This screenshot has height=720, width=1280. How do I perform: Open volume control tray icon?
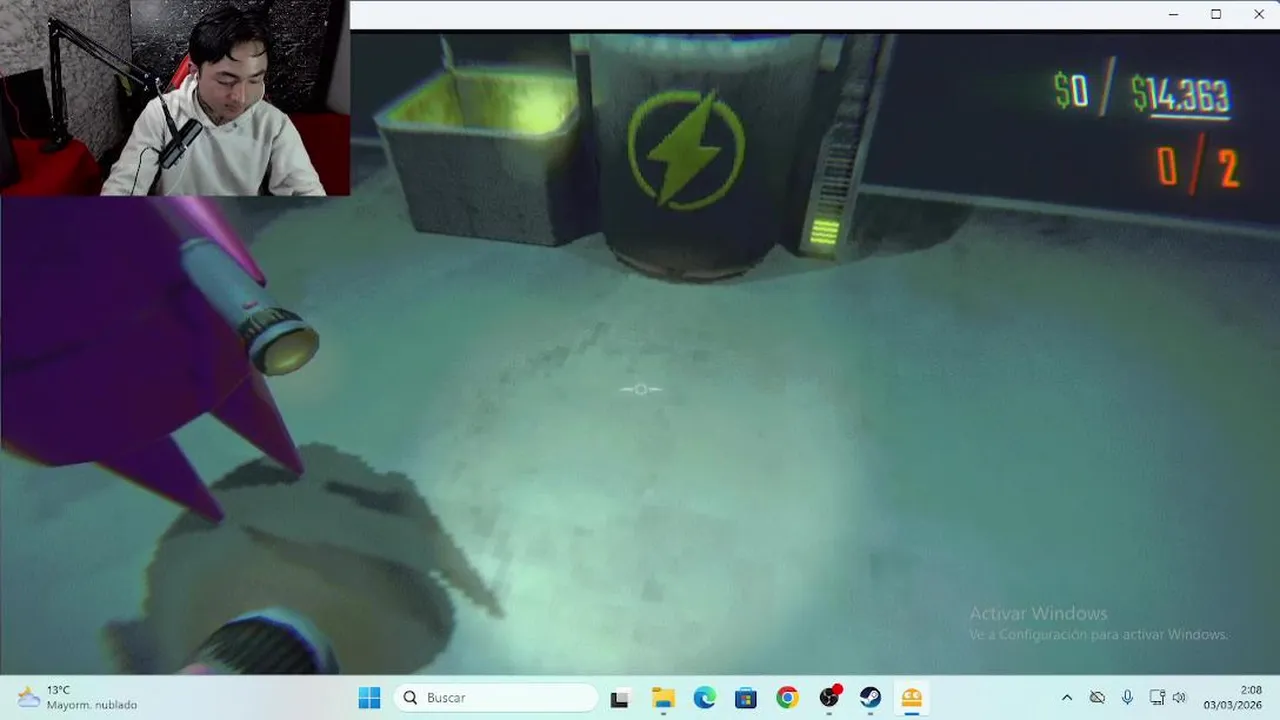pyautogui.click(x=1179, y=698)
